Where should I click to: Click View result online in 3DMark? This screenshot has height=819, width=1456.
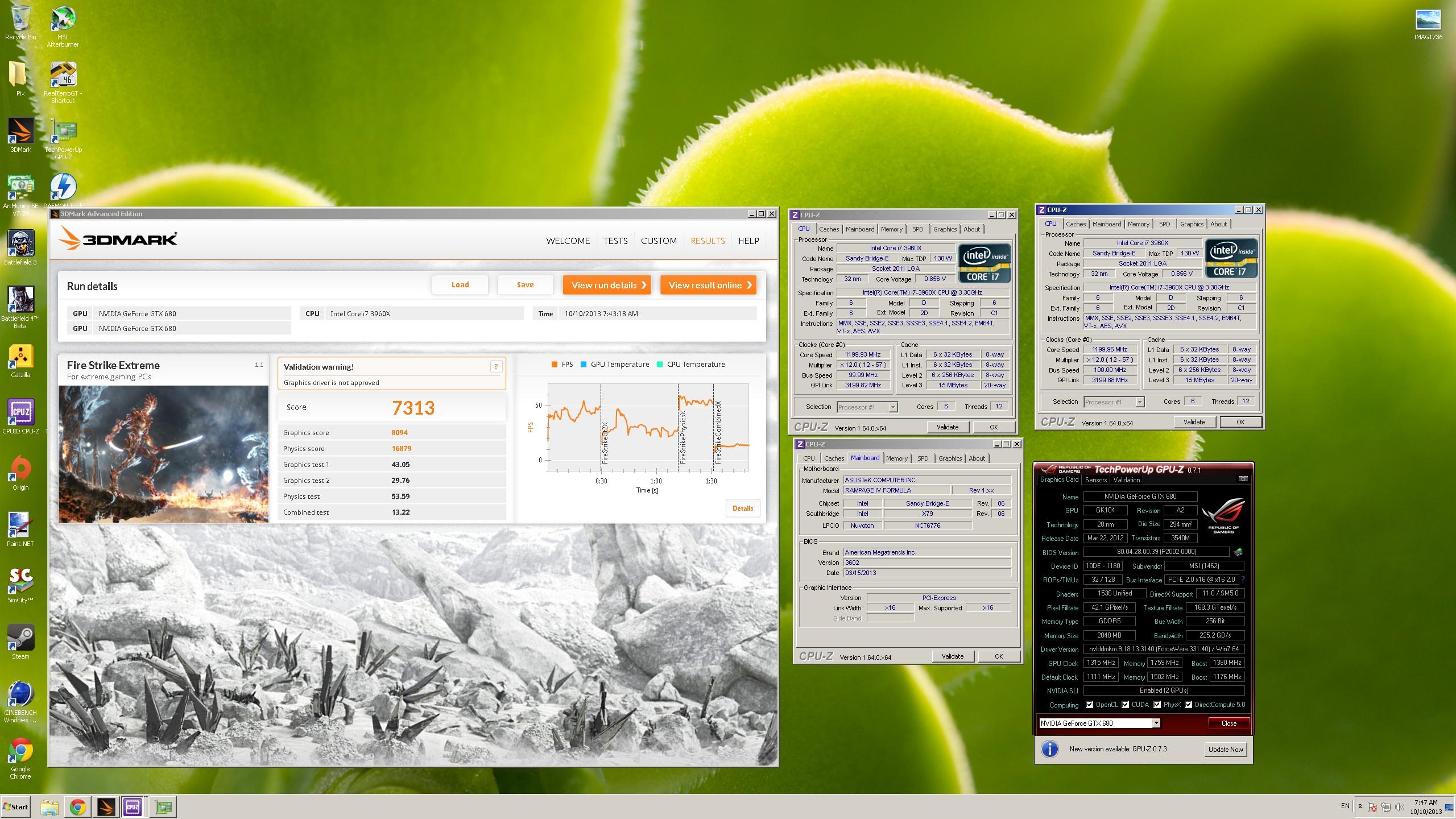click(709, 285)
